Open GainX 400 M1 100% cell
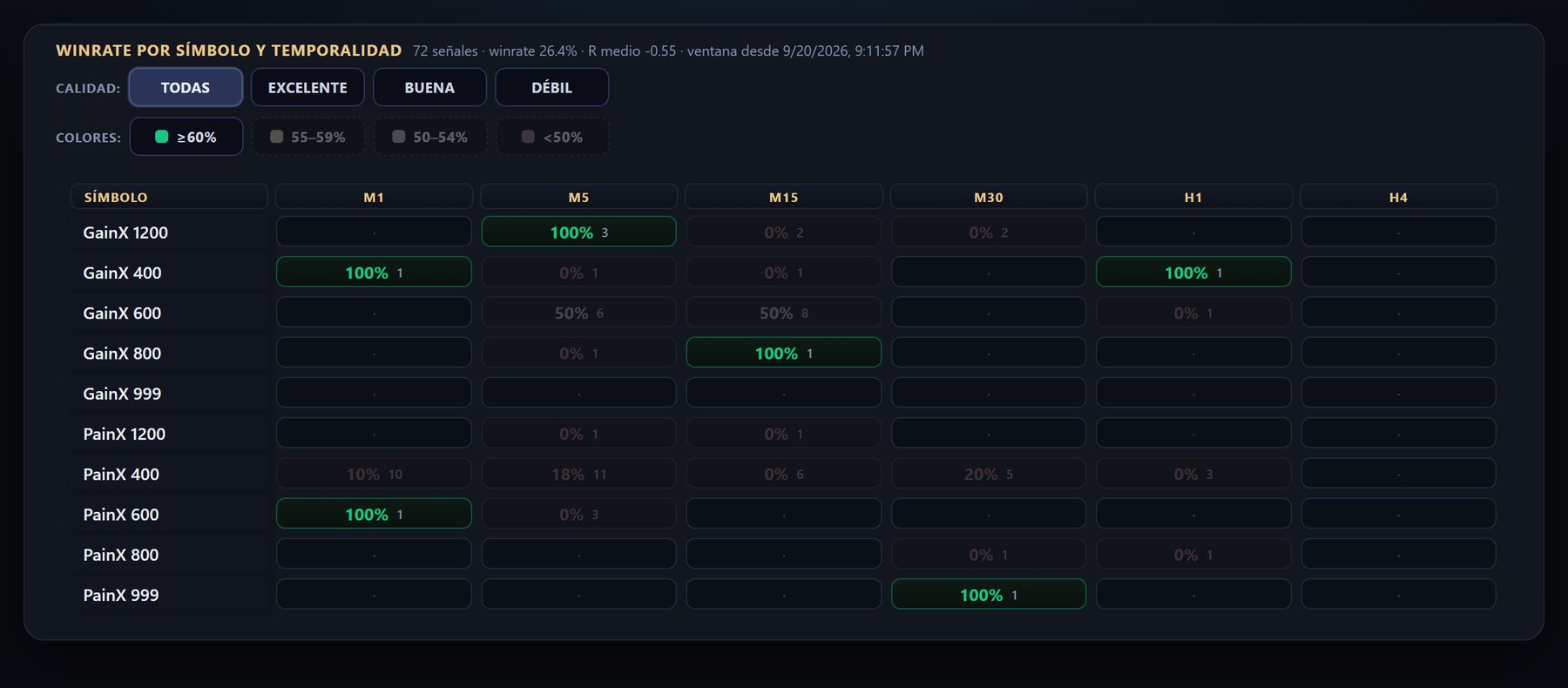Screen dimensions: 1568x688 (x=374, y=272)
